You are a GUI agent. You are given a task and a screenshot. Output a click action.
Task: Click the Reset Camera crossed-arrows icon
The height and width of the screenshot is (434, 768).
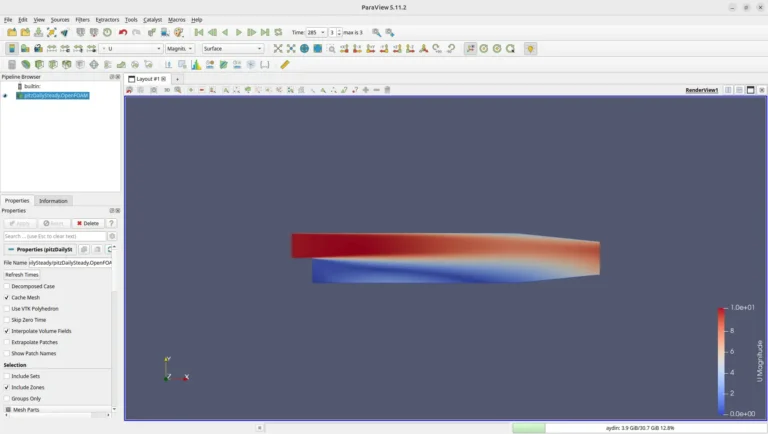(278, 48)
